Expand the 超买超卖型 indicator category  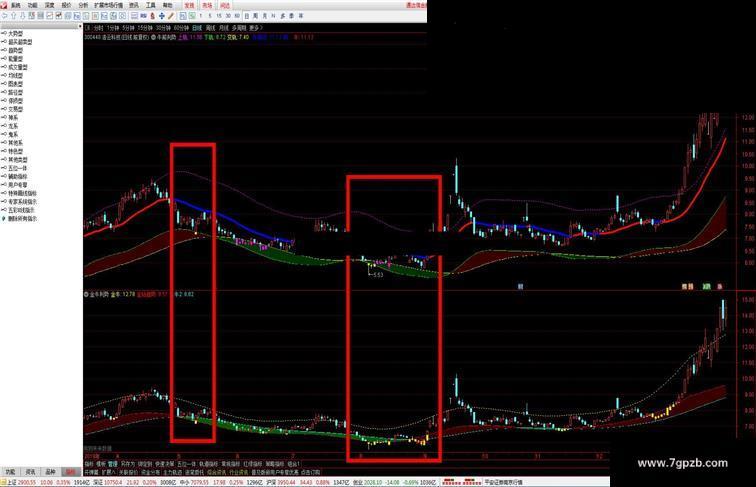[x=20, y=42]
